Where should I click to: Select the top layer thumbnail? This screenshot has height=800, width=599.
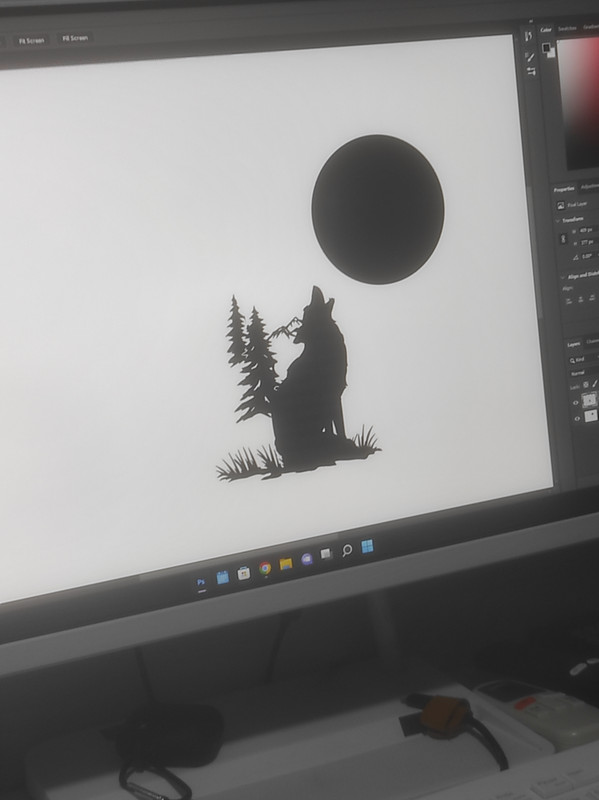click(590, 400)
